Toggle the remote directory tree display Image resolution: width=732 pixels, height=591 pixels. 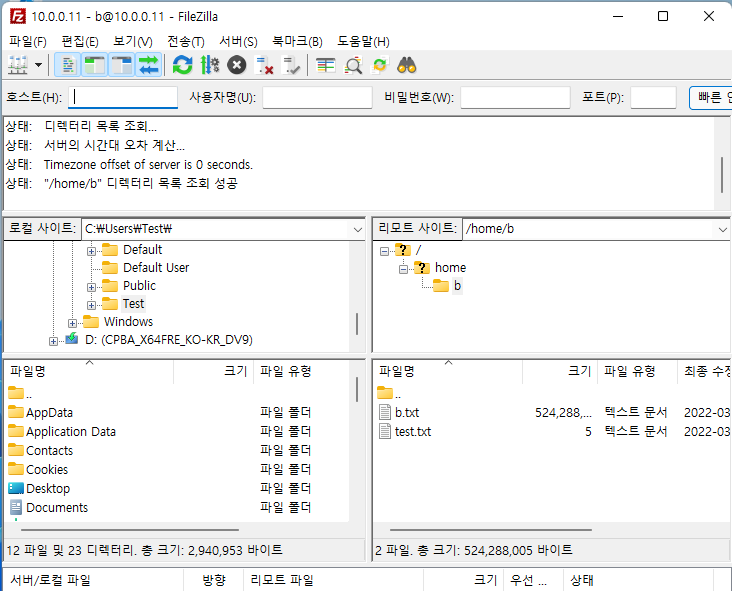(122, 65)
